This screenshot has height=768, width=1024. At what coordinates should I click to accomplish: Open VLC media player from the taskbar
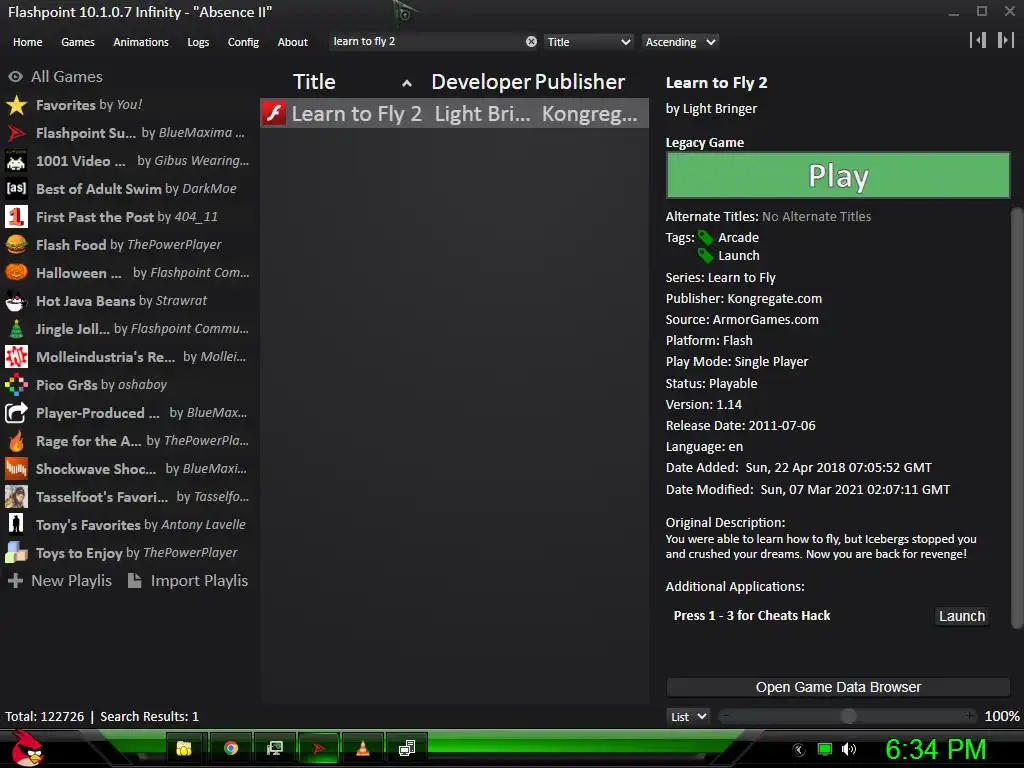coord(362,748)
